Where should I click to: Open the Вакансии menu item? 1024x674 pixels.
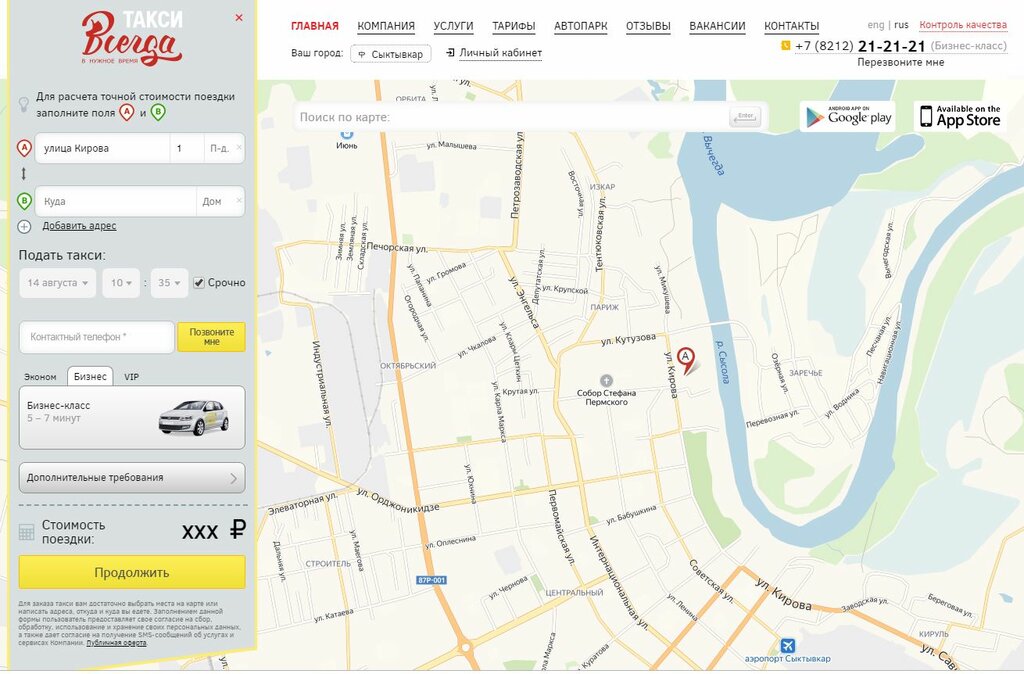pyautogui.click(x=717, y=26)
